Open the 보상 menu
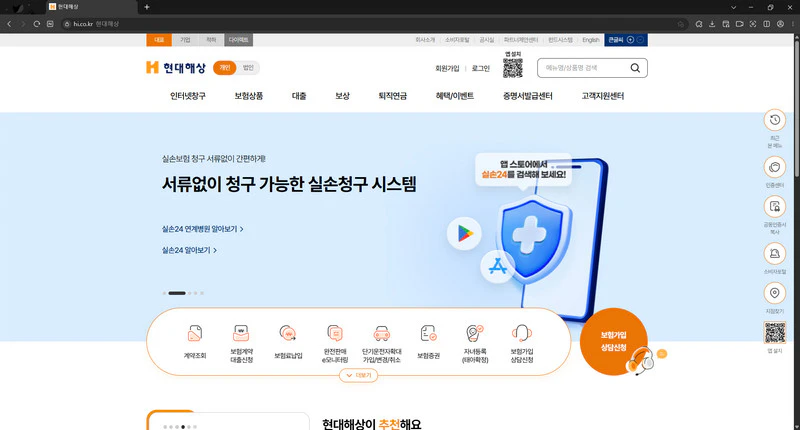Screen dimensions: 800x430 click(x=342, y=96)
